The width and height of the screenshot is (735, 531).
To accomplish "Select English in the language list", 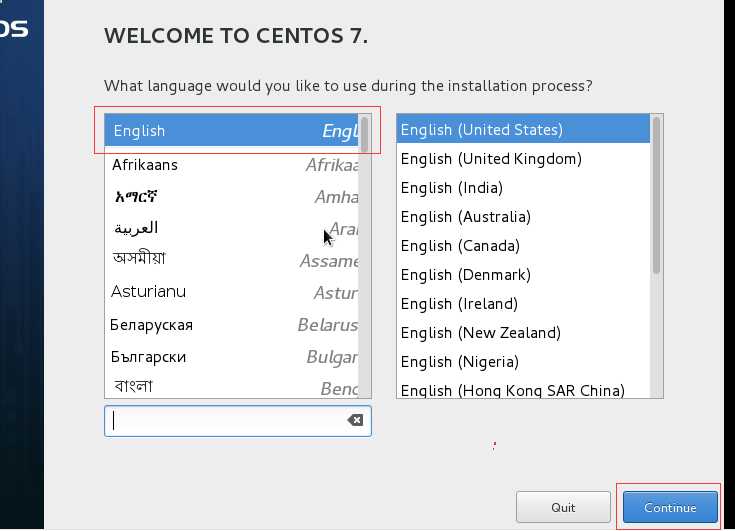I will 232,130.
